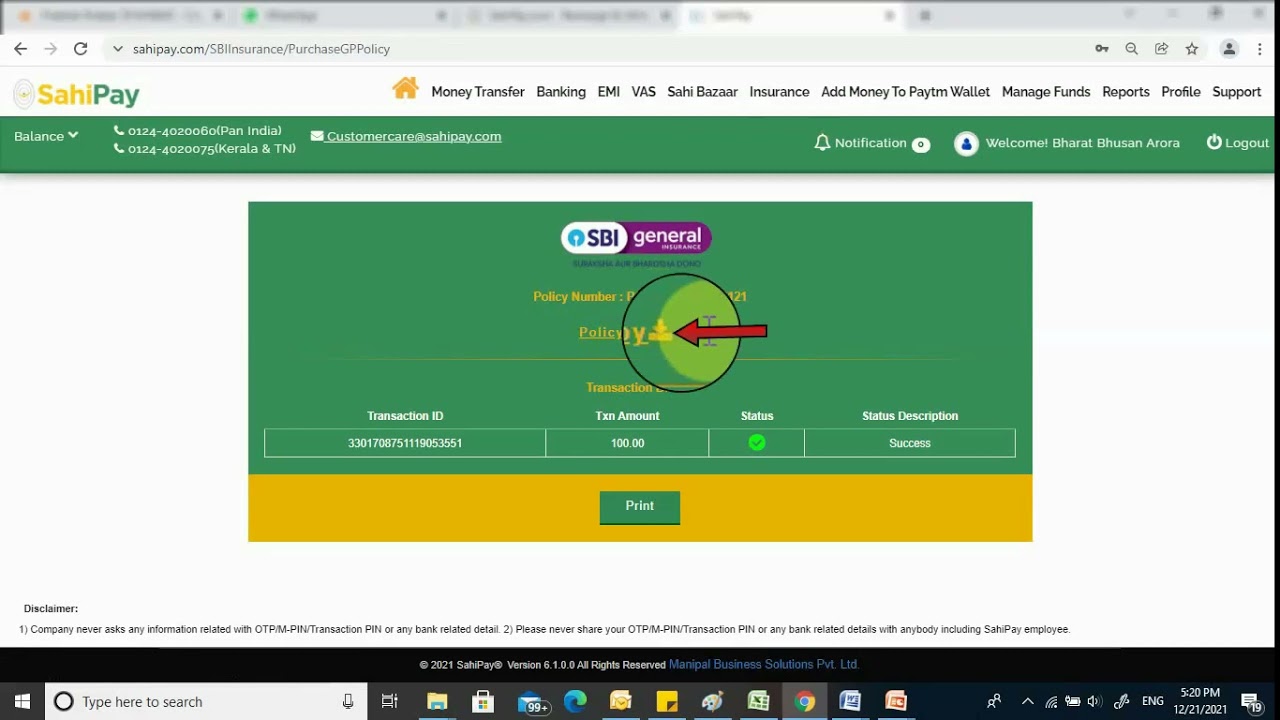Open Microsoft Store from taskbar
1280x720 pixels.
coord(483,701)
